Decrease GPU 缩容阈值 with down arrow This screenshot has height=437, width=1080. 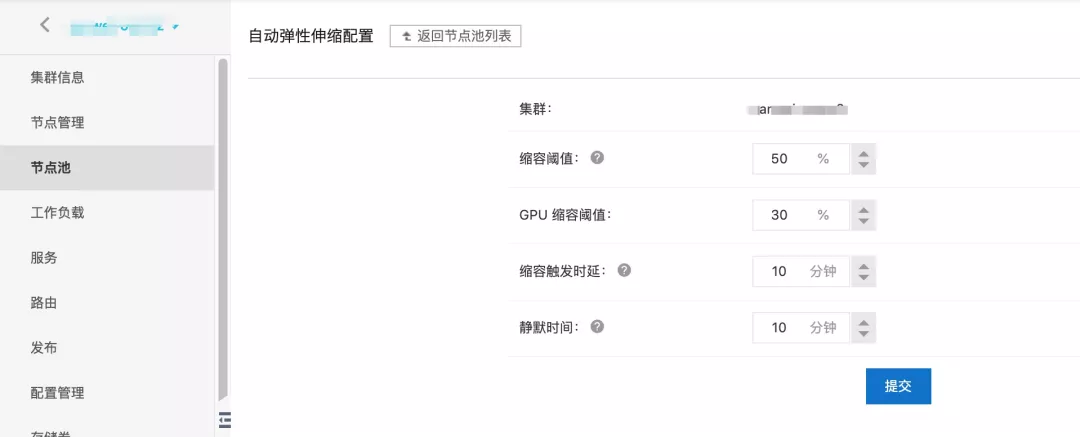pyautogui.click(x=864, y=222)
